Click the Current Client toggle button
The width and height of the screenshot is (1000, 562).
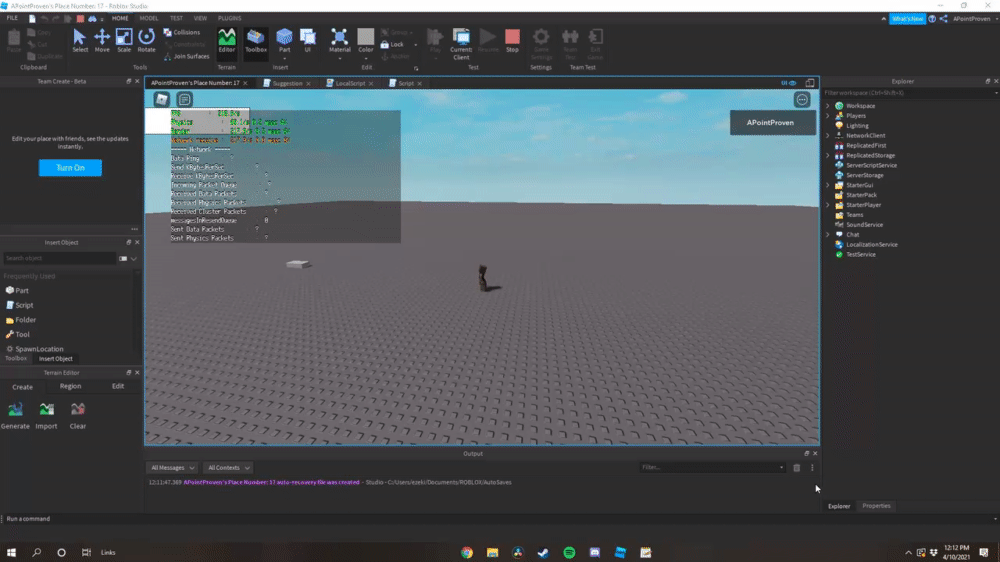click(x=460, y=44)
